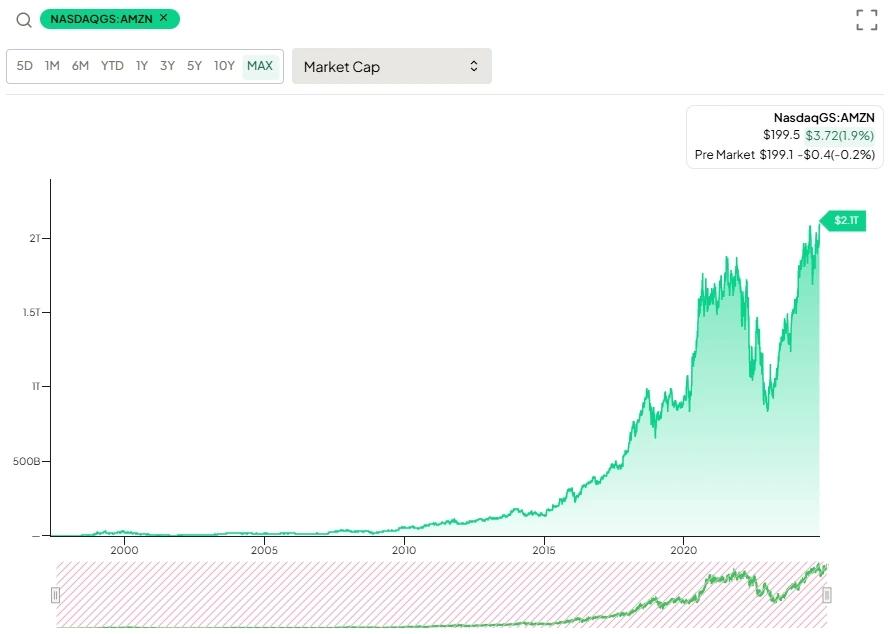Click the 2005 x-axis label

point(264,550)
